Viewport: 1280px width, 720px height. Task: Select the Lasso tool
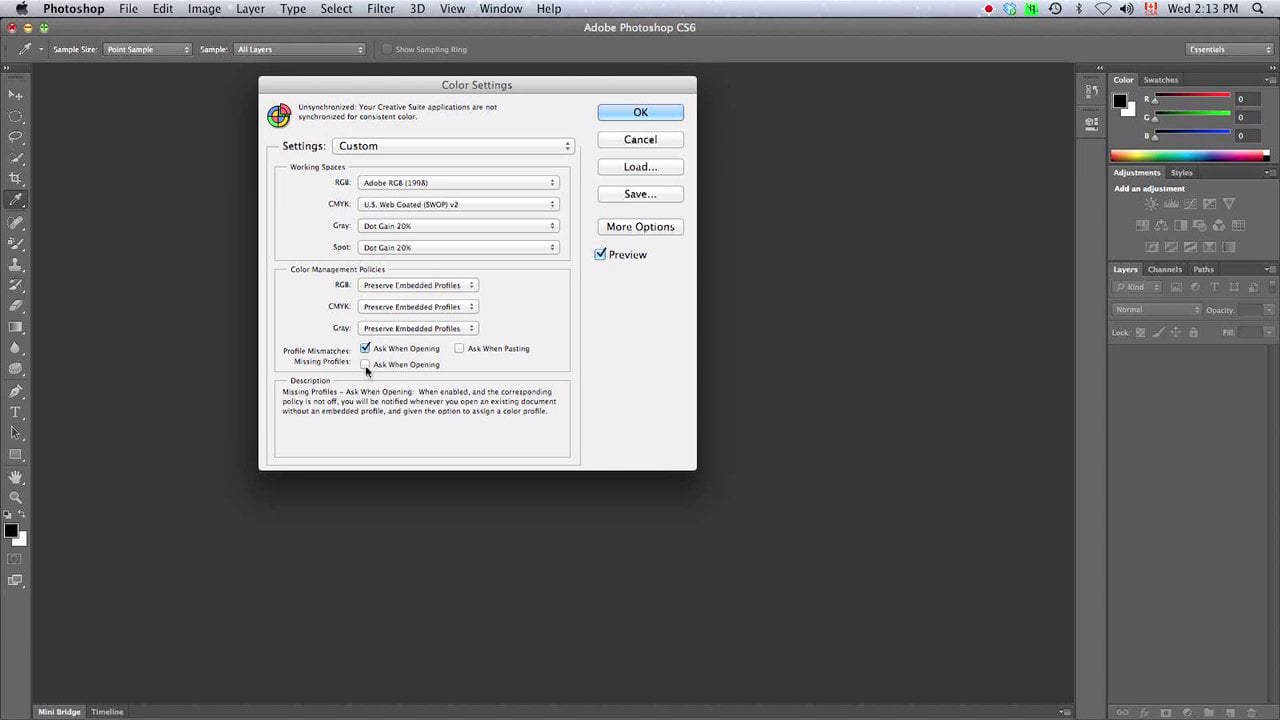pos(15,137)
